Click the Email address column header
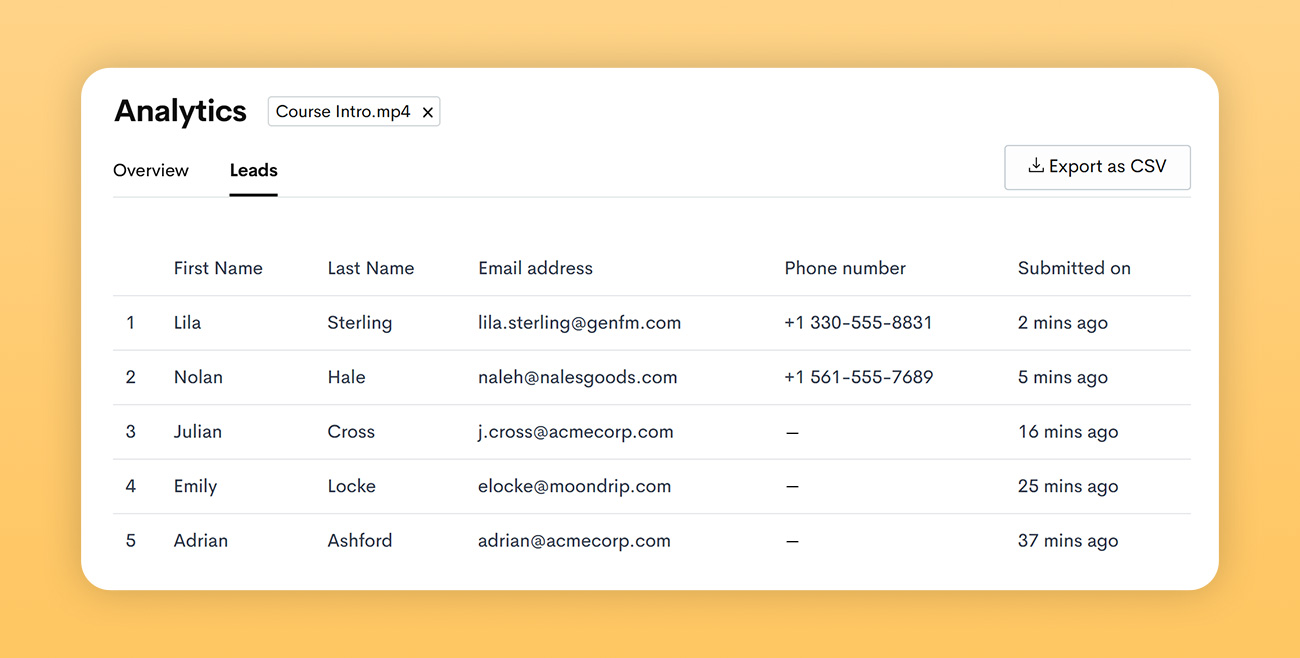 coord(535,268)
